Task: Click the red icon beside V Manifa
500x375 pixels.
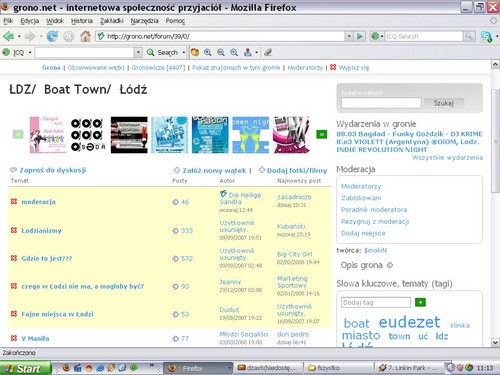Action: point(14,338)
